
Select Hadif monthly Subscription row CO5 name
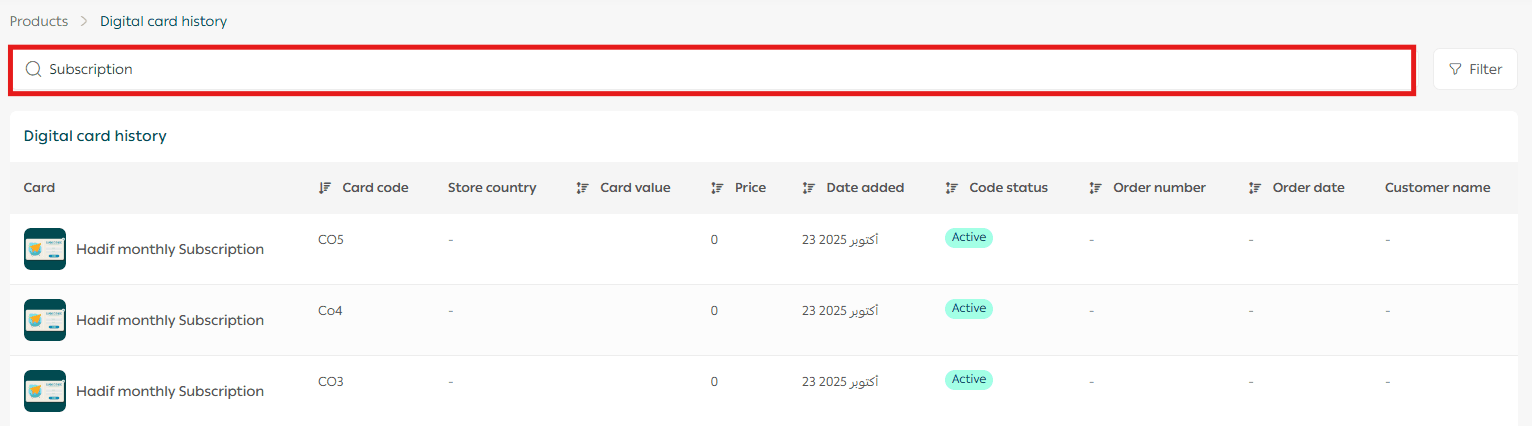(170, 249)
